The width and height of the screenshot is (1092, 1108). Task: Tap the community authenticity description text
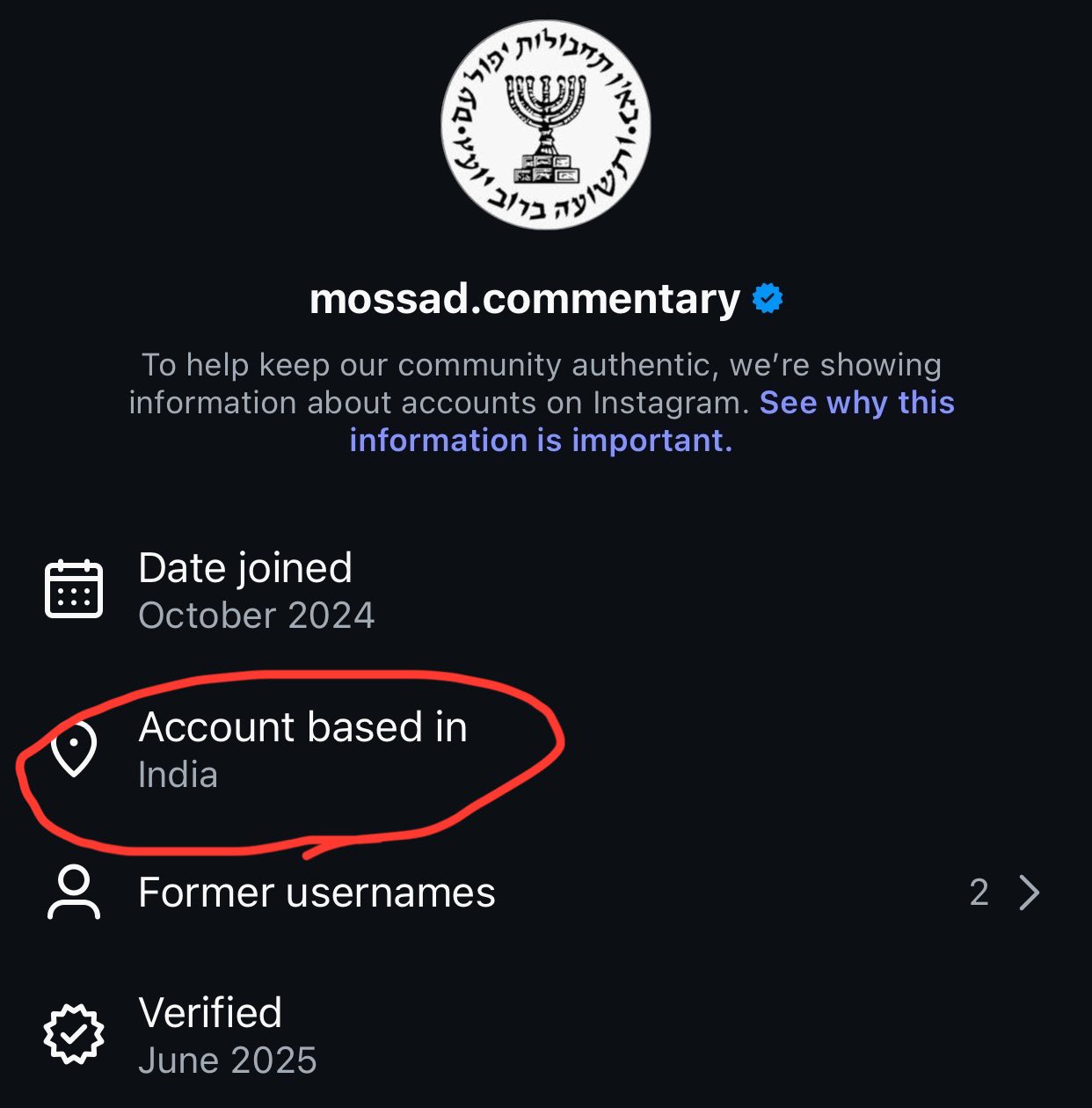click(542, 402)
